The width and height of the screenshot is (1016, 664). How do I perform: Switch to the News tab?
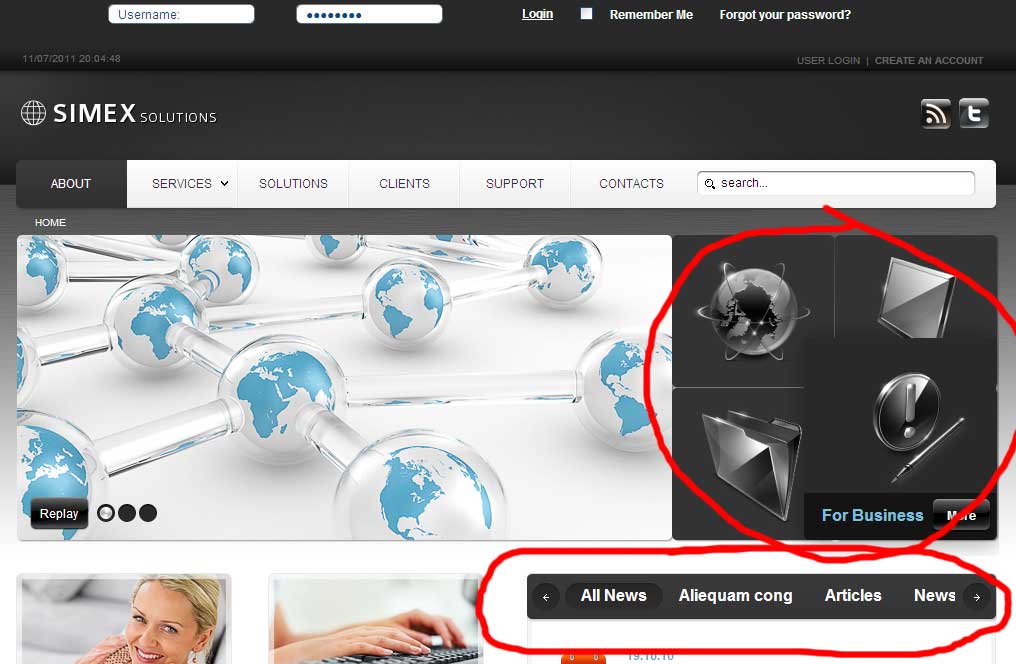pos(934,595)
